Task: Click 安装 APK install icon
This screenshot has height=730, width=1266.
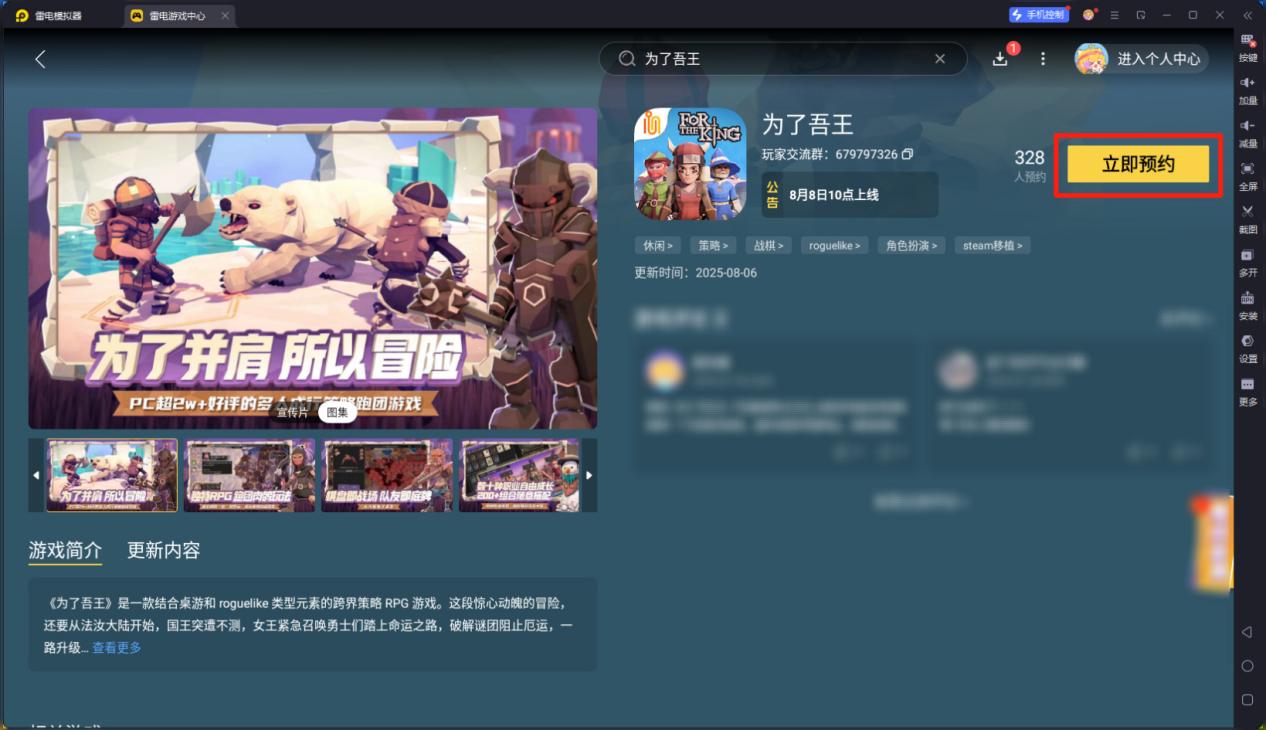Action: pyautogui.click(x=1247, y=305)
